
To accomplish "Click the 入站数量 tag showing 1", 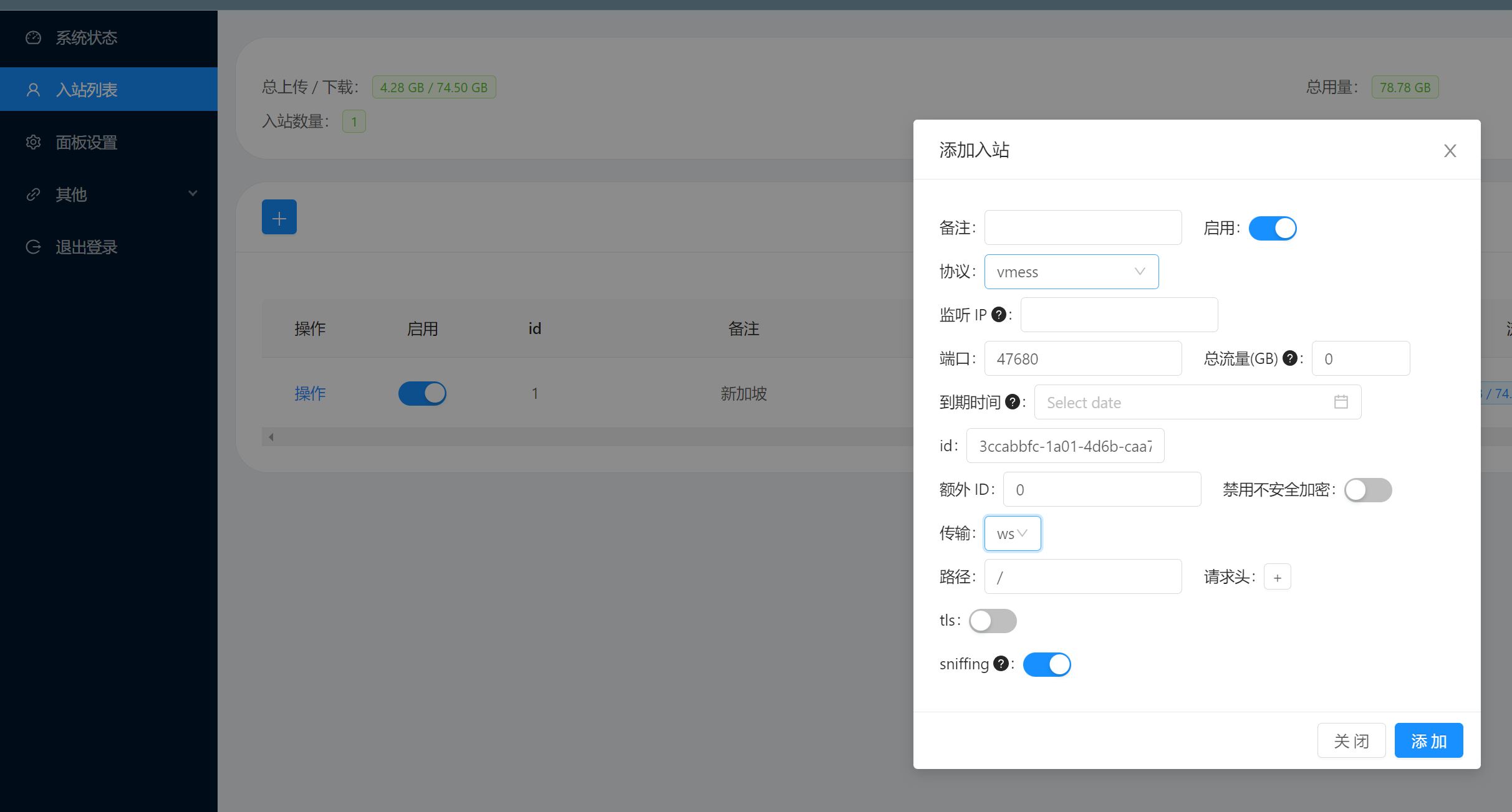I will [x=354, y=122].
